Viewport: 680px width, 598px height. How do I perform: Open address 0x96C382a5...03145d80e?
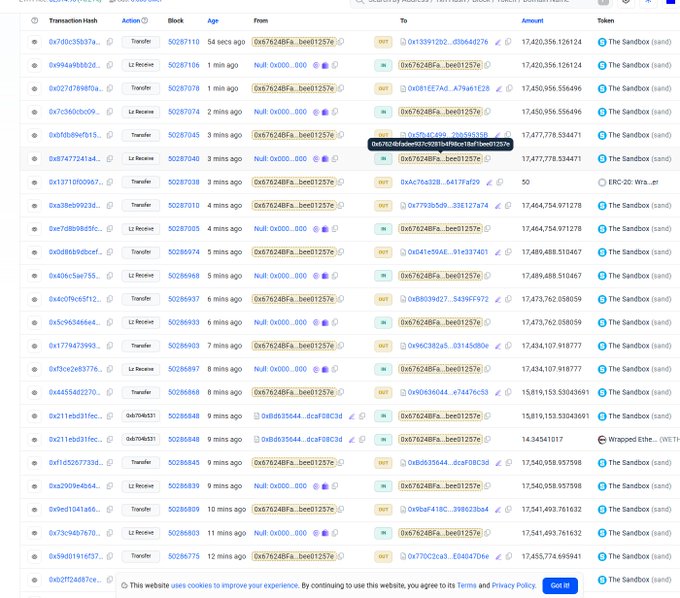point(448,346)
